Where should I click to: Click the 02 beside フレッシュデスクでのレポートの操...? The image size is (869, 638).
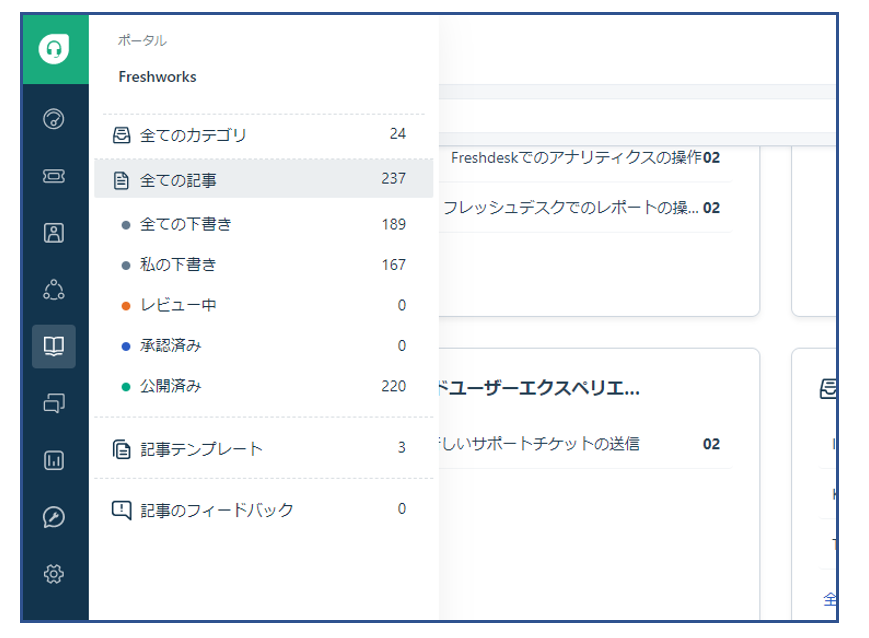712,208
